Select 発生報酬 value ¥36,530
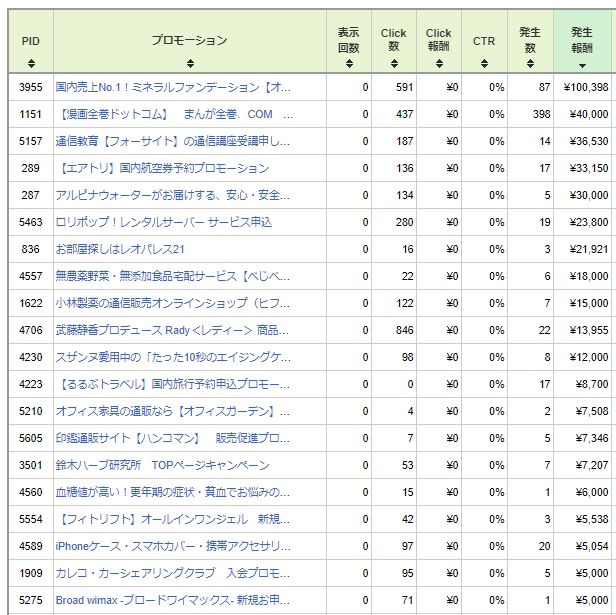The width and height of the screenshot is (616, 615). [589, 141]
